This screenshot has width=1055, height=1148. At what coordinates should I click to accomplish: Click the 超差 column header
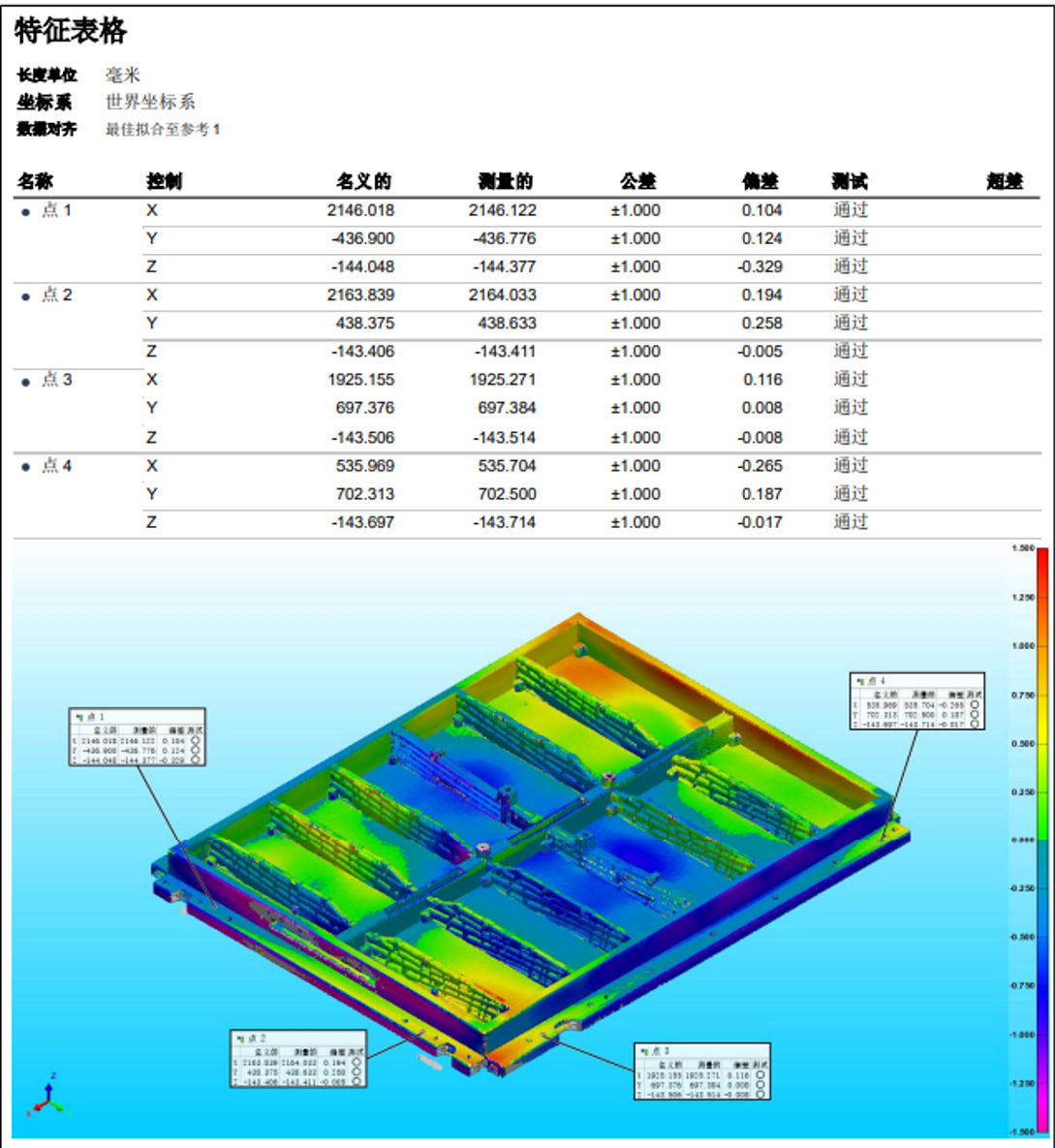[1005, 181]
